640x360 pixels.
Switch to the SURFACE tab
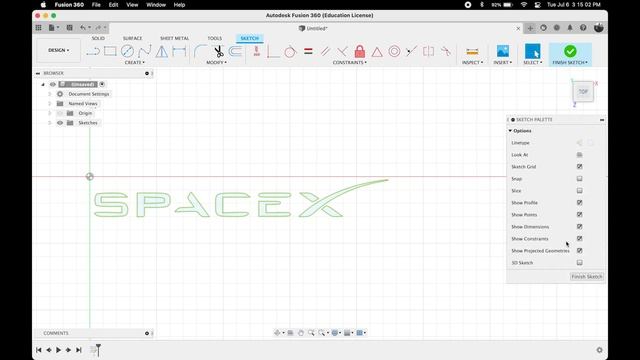[133, 38]
